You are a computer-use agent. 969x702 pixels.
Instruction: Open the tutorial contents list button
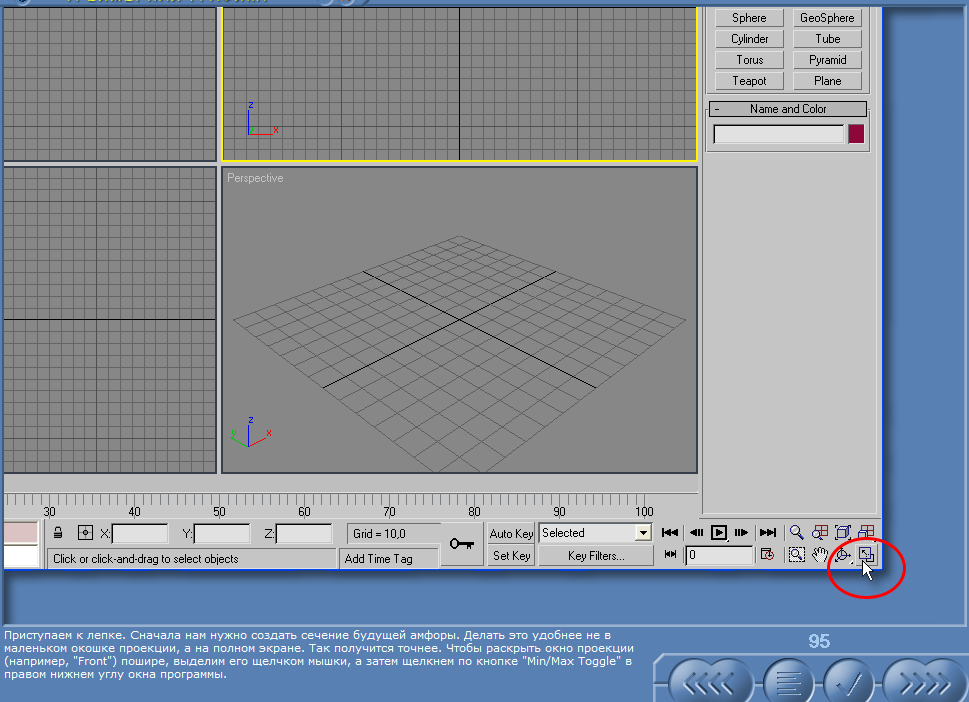787,682
